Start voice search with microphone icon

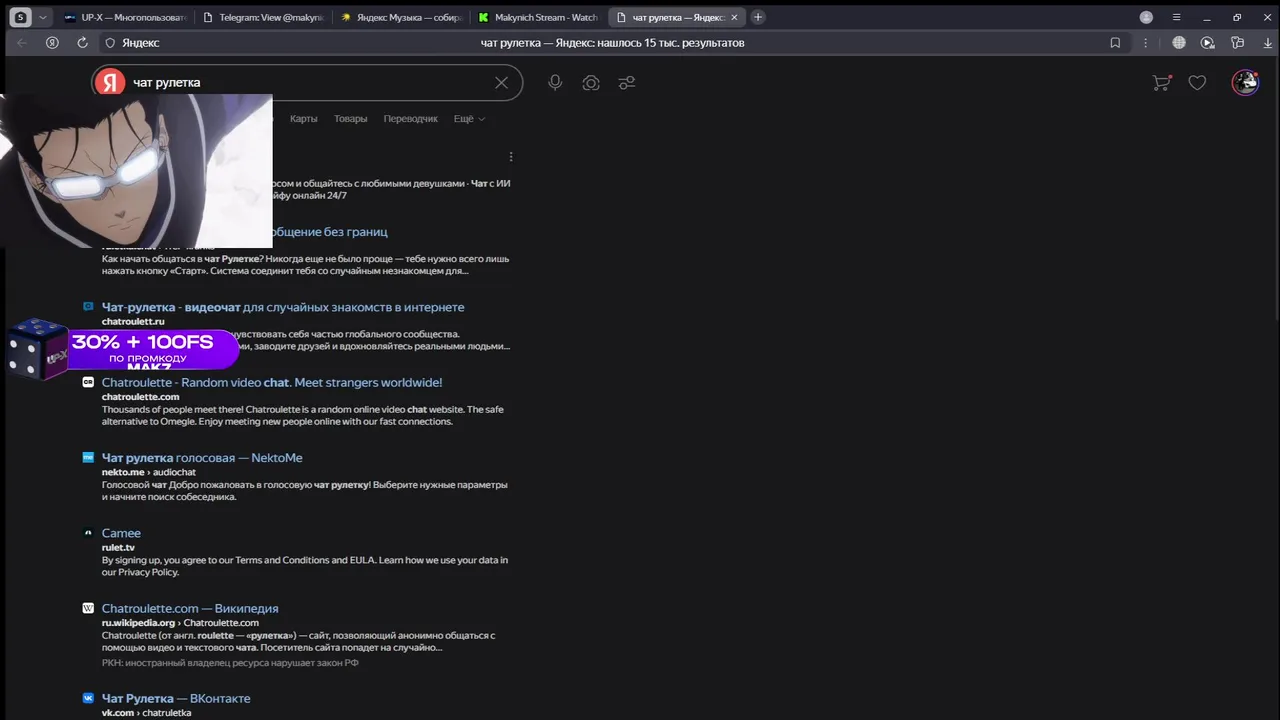click(555, 83)
